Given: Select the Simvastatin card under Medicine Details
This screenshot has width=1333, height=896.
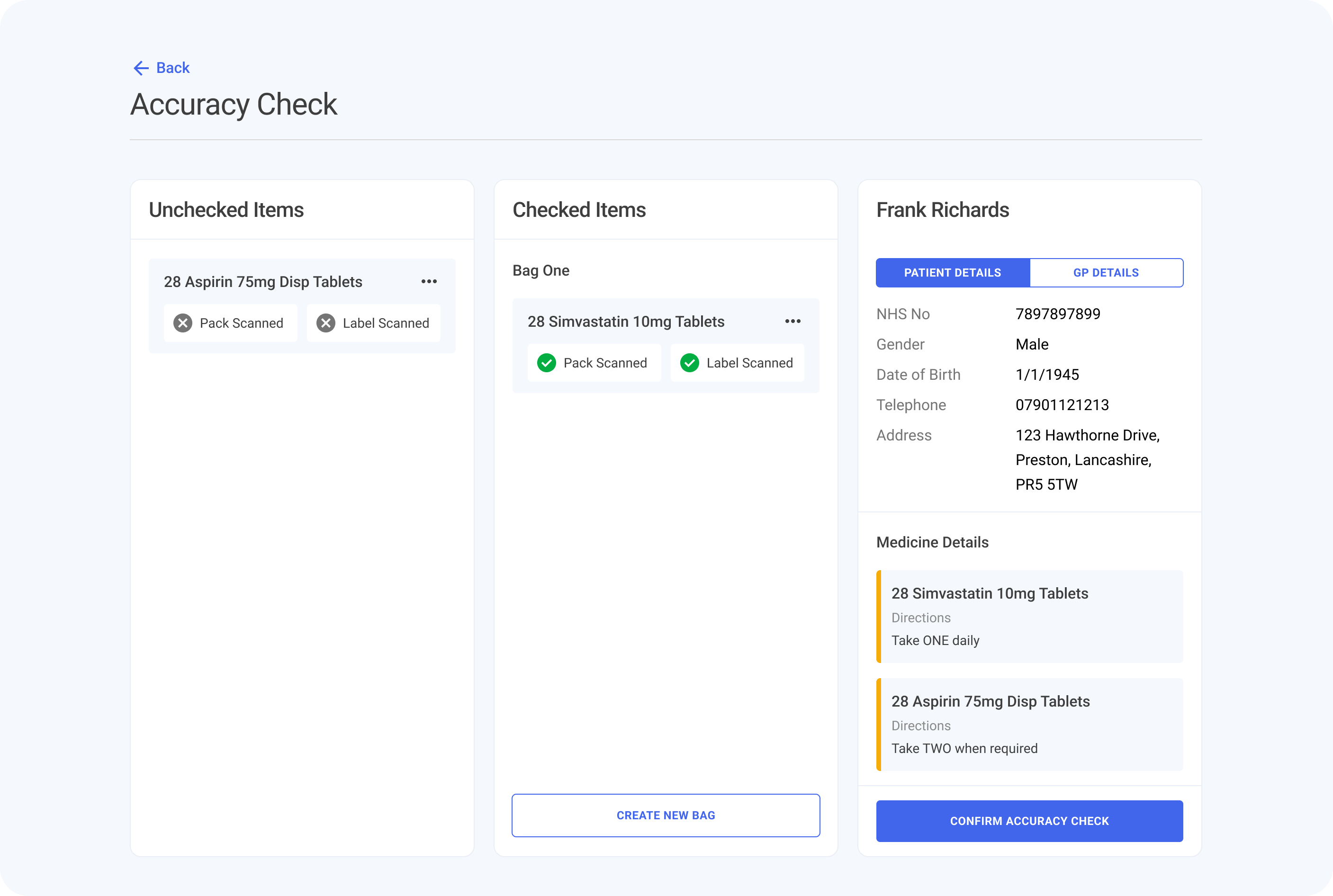Looking at the screenshot, I should (x=1029, y=617).
